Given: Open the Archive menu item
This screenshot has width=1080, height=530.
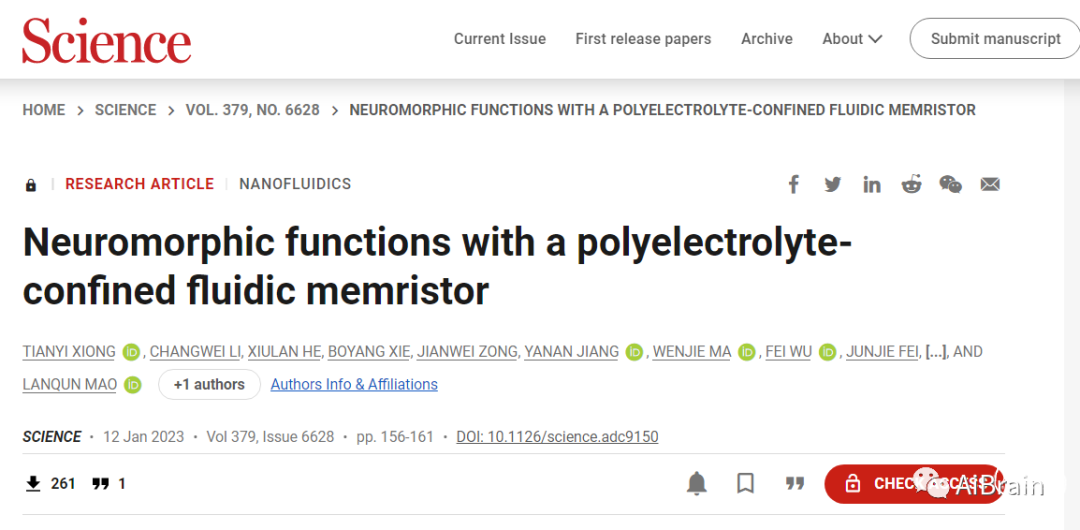Looking at the screenshot, I should 767,39.
